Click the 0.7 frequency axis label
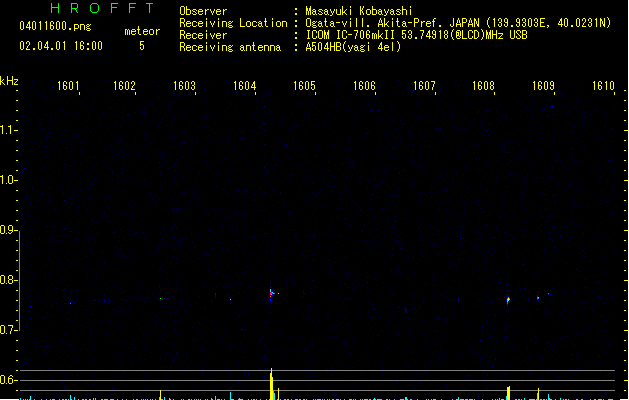Screen dimensions: 629x400 click(x=7, y=330)
